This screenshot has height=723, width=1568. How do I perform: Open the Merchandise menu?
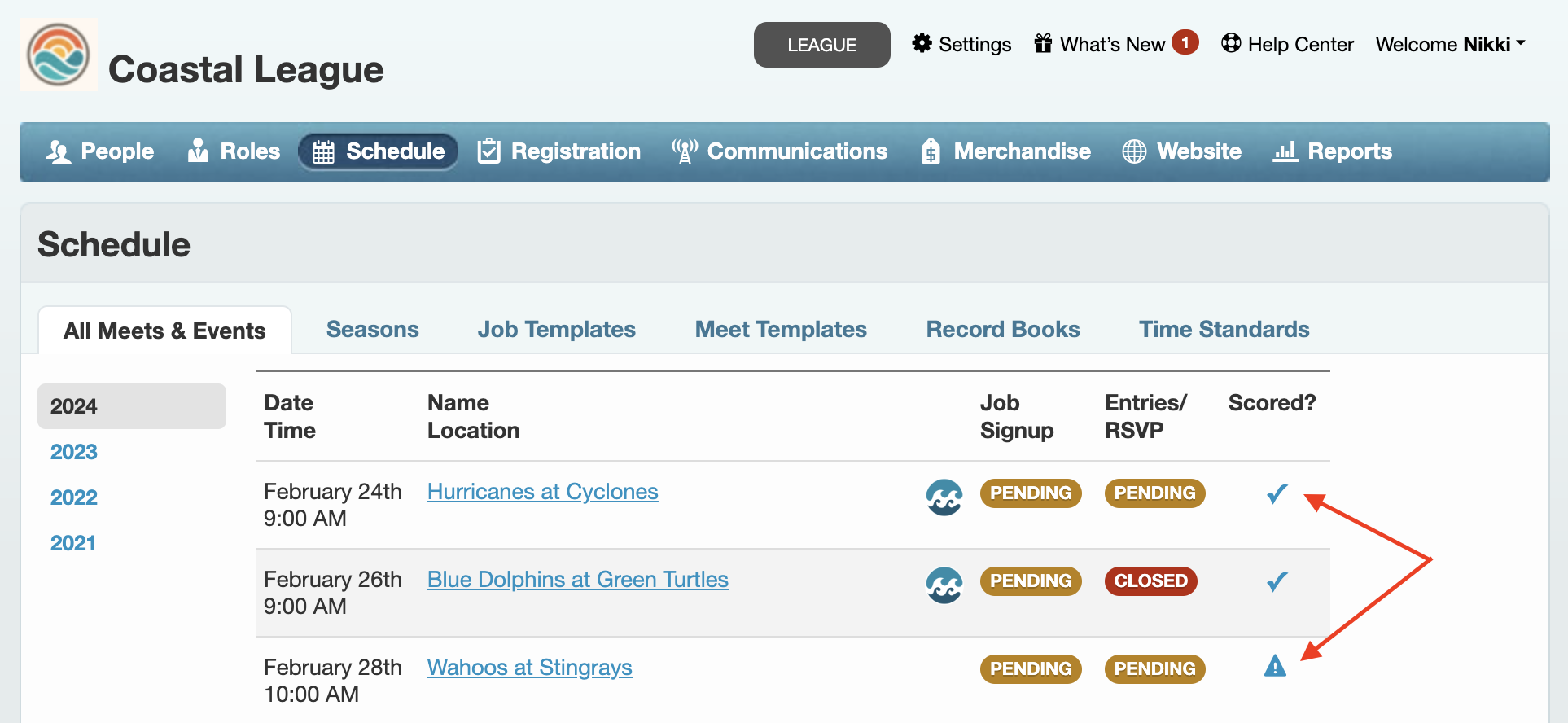pyautogui.click(x=1005, y=151)
